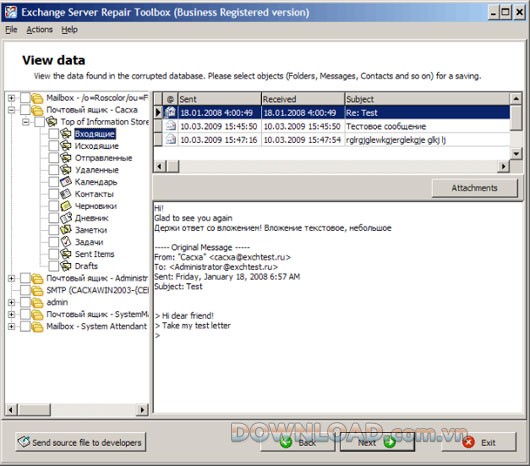Check the Top of Information Store checkbox
This screenshot has width=530, height=466.
point(39,122)
